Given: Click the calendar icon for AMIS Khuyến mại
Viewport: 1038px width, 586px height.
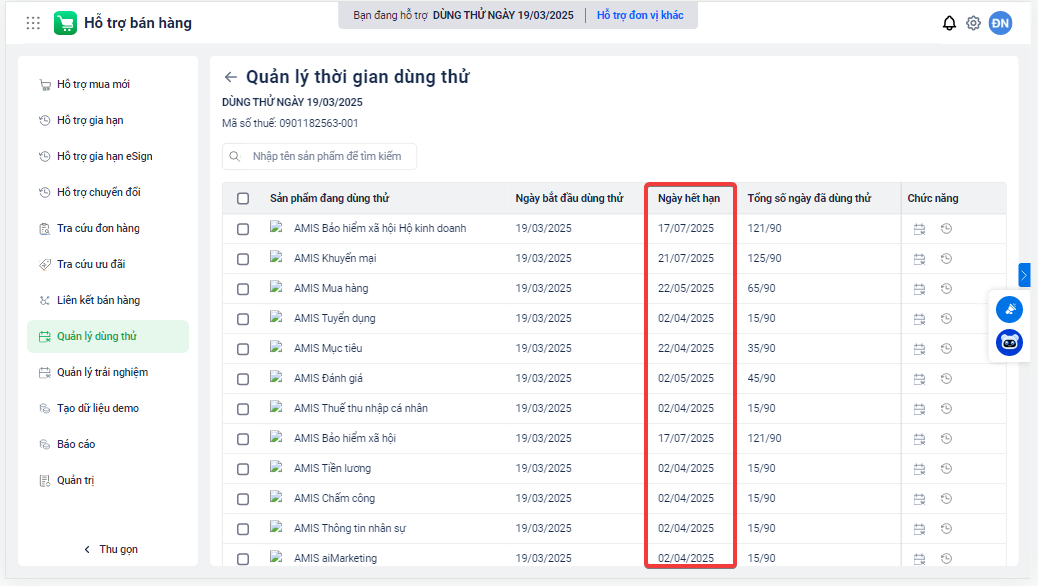Looking at the screenshot, I should (x=920, y=259).
